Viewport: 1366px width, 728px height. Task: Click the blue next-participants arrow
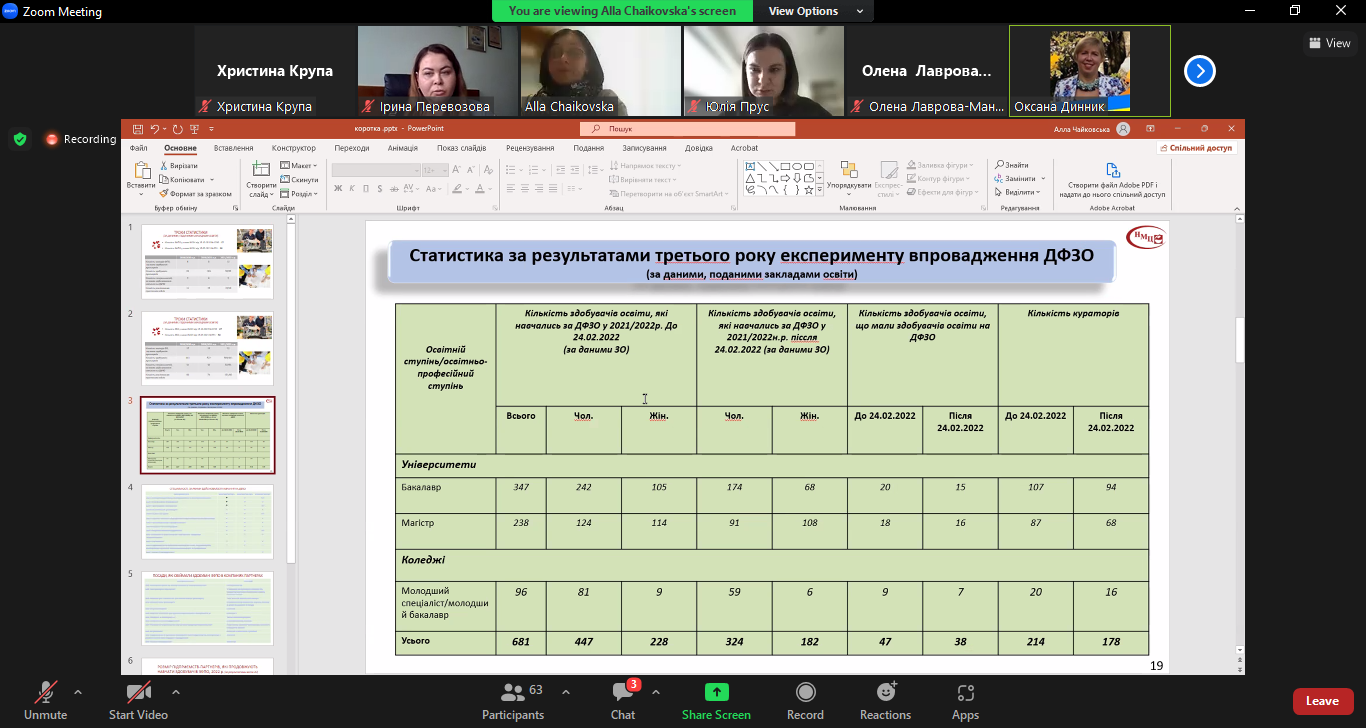pyautogui.click(x=1200, y=71)
